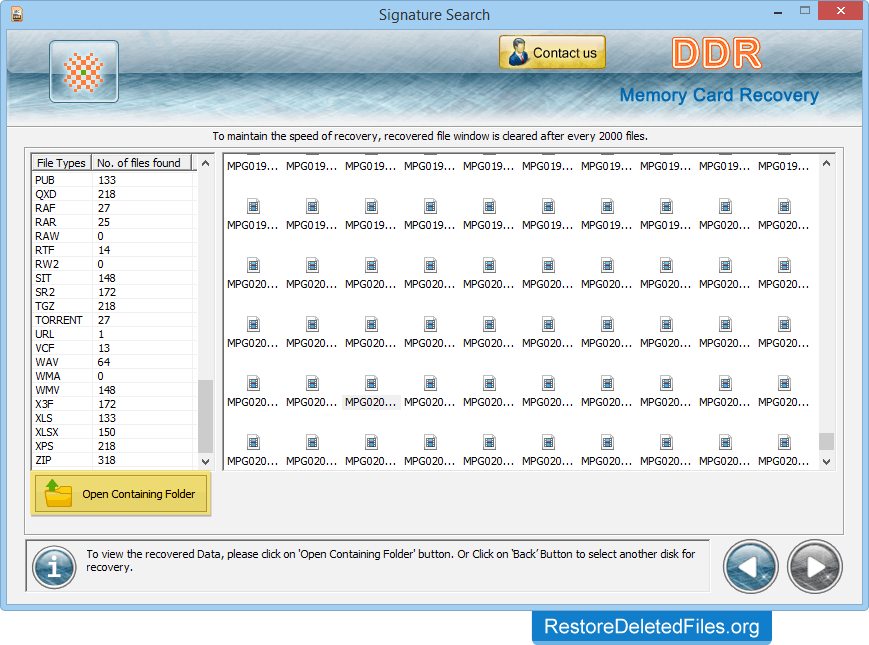869x645 pixels.
Task: Select the XLSX file type row
Action: click(x=114, y=432)
